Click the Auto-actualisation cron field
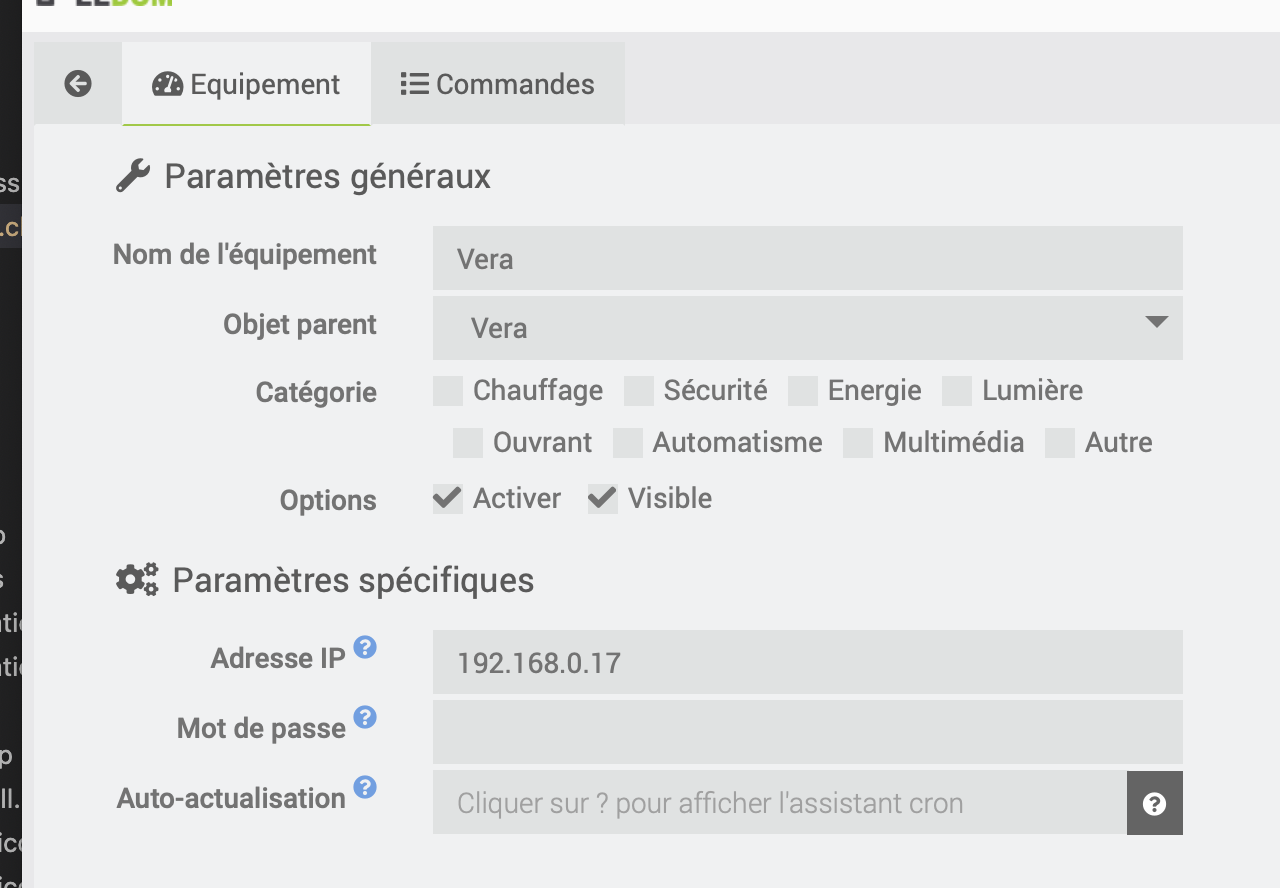The width and height of the screenshot is (1280, 888). click(780, 802)
